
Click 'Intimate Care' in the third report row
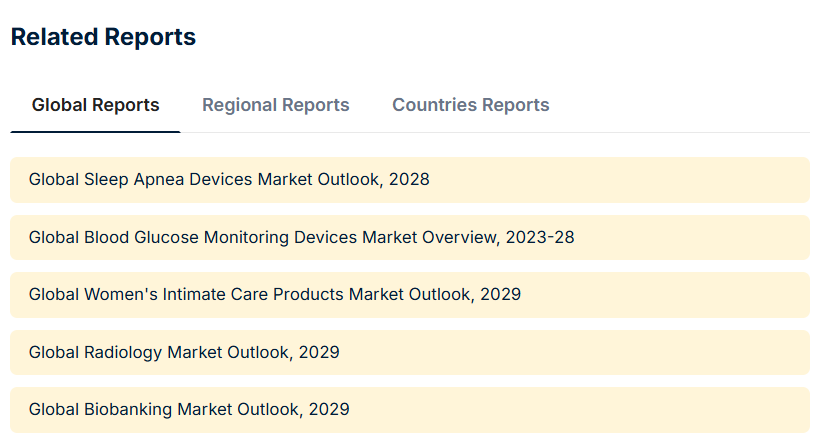tap(215, 294)
